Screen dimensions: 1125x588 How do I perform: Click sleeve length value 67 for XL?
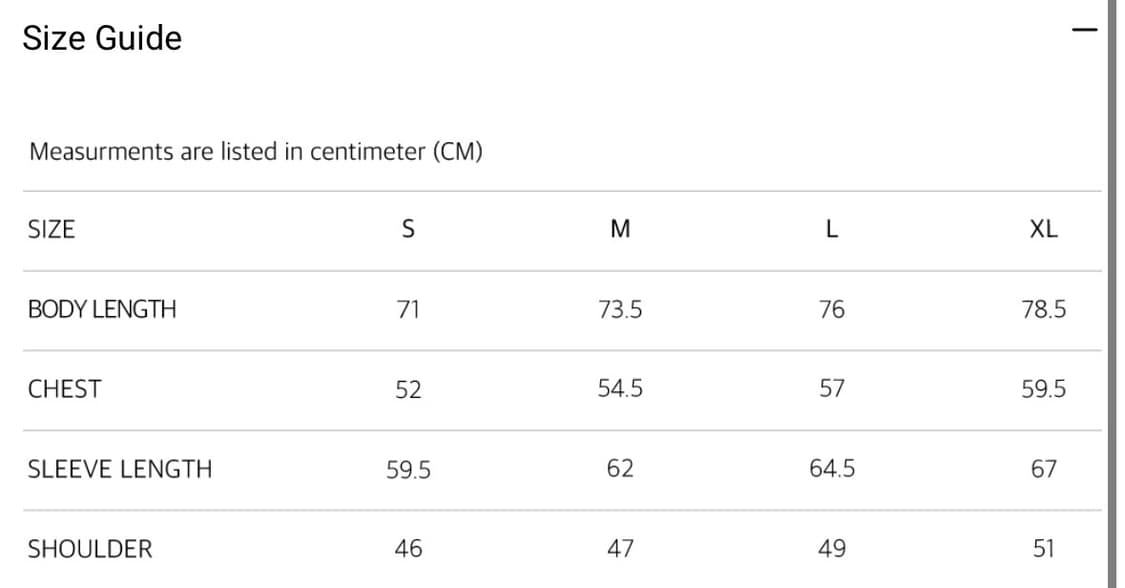click(x=1043, y=469)
